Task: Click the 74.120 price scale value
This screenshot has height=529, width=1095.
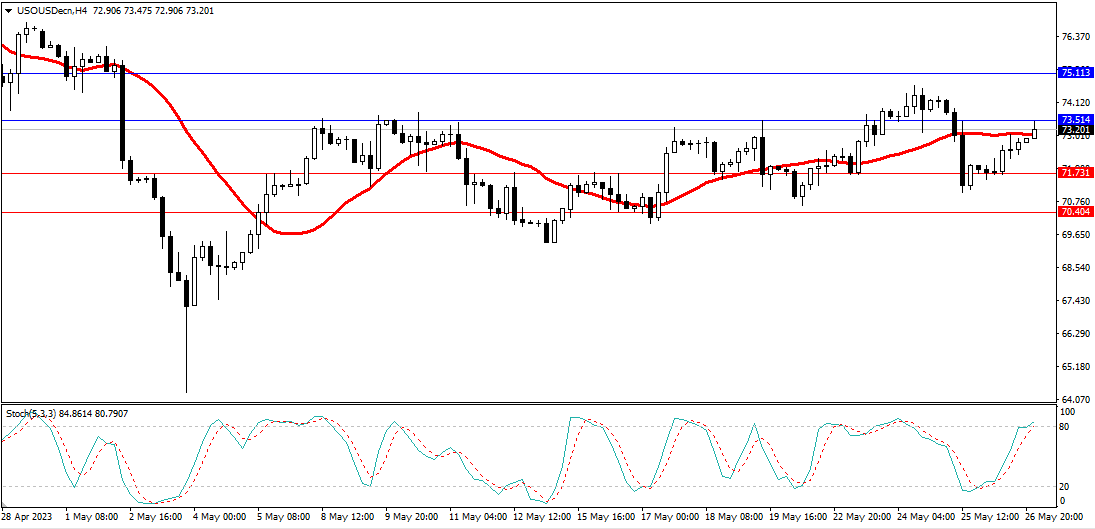Action: coord(1075,103)
